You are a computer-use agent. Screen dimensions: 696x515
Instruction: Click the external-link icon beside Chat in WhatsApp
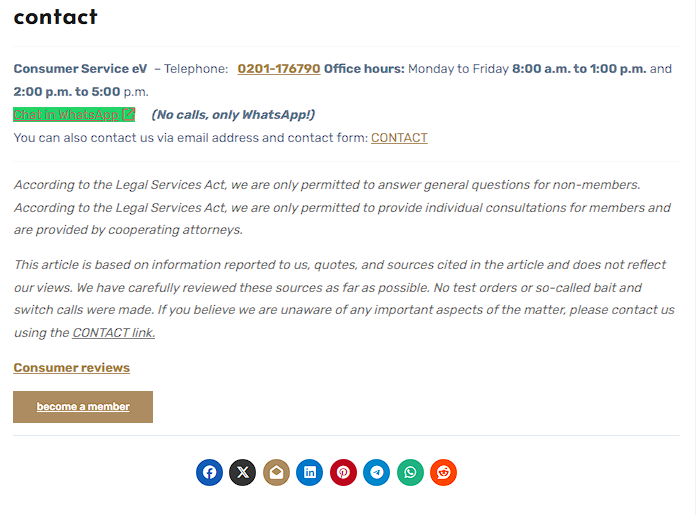128,114
